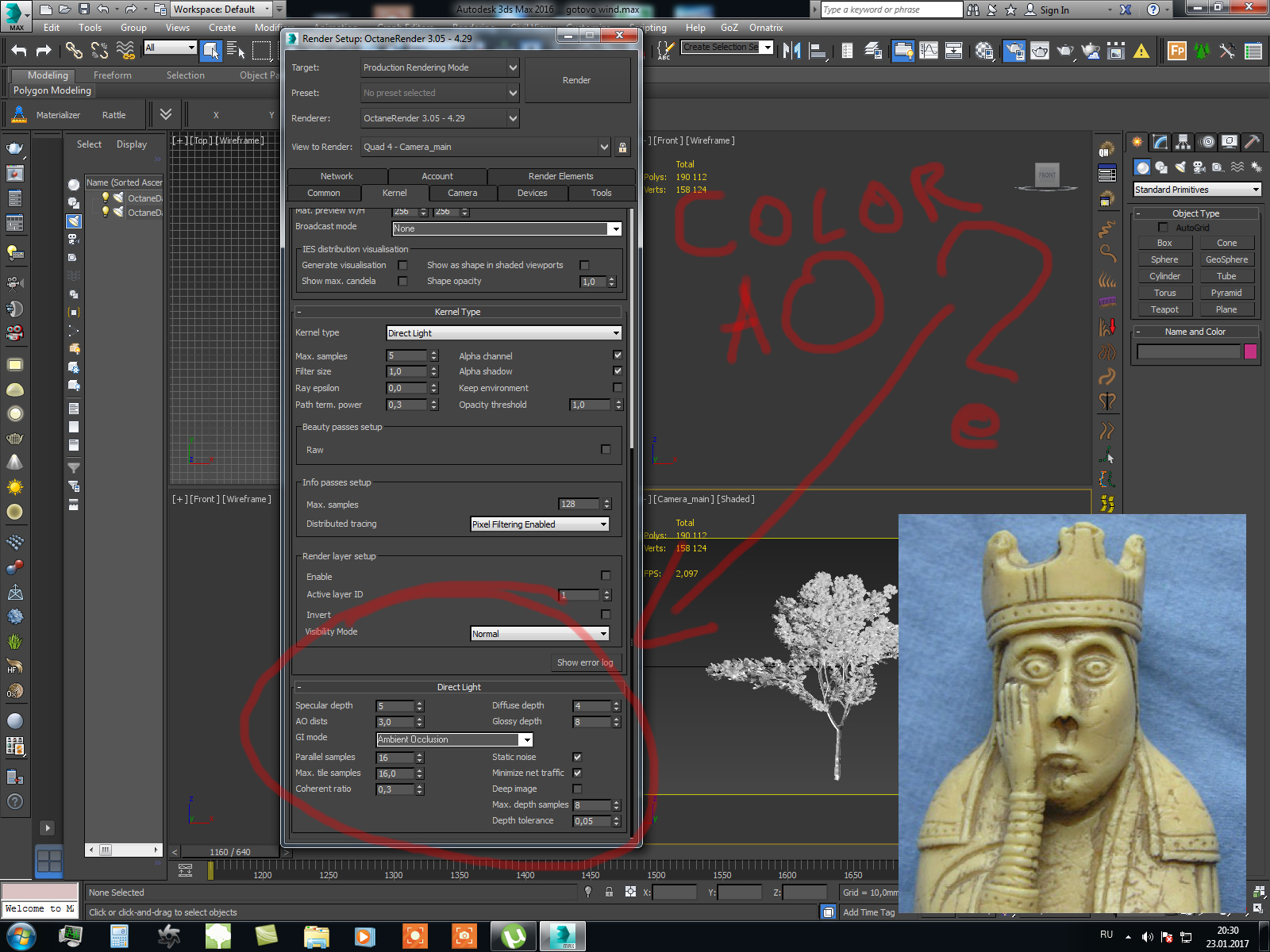
Task: Open the Common tab
Action: 324,193
